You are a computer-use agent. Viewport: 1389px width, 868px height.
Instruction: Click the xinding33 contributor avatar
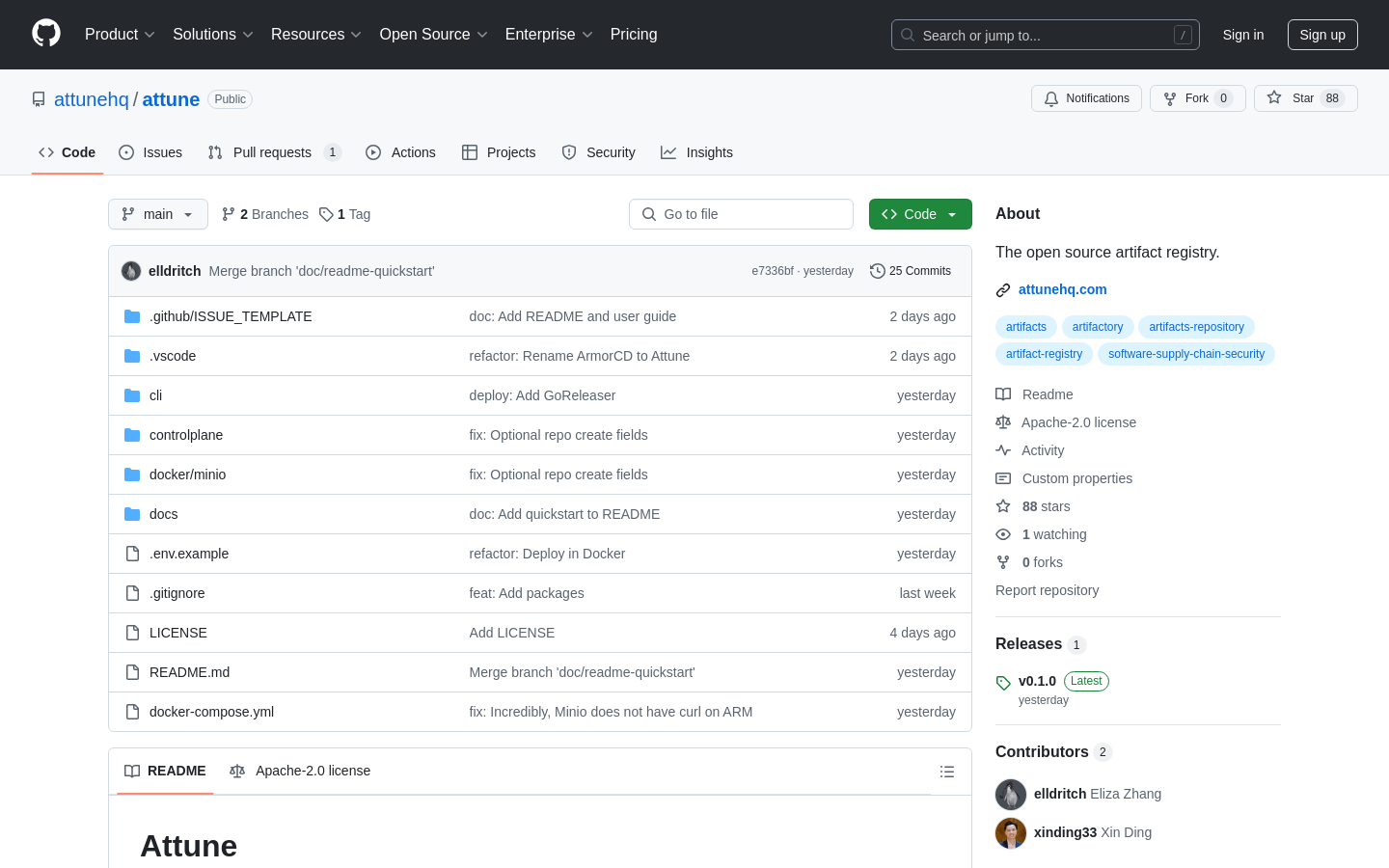(1011, 833)
